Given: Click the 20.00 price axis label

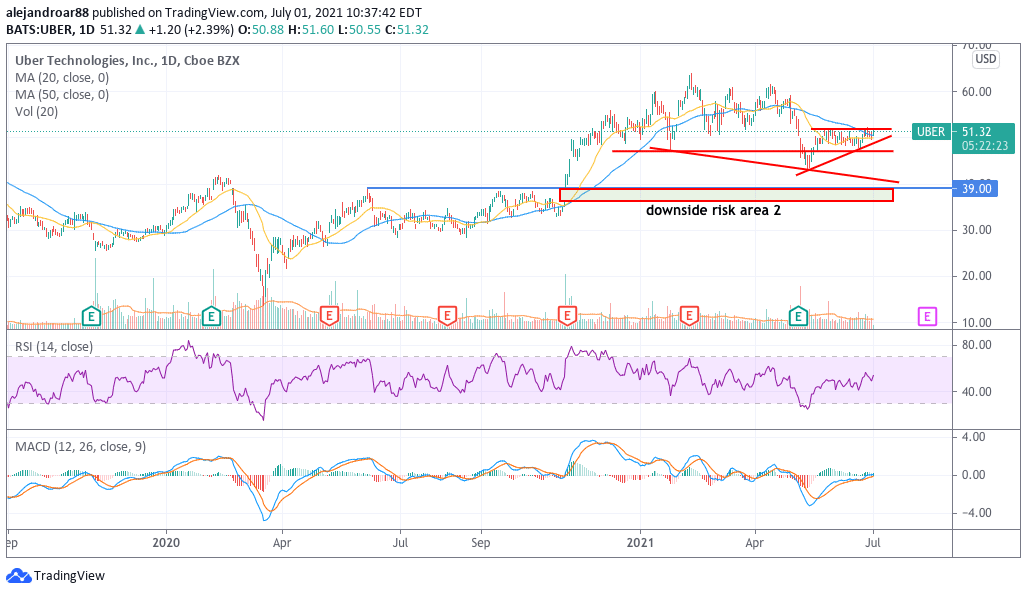Looking at the screenshot, I should pos(976,276).
